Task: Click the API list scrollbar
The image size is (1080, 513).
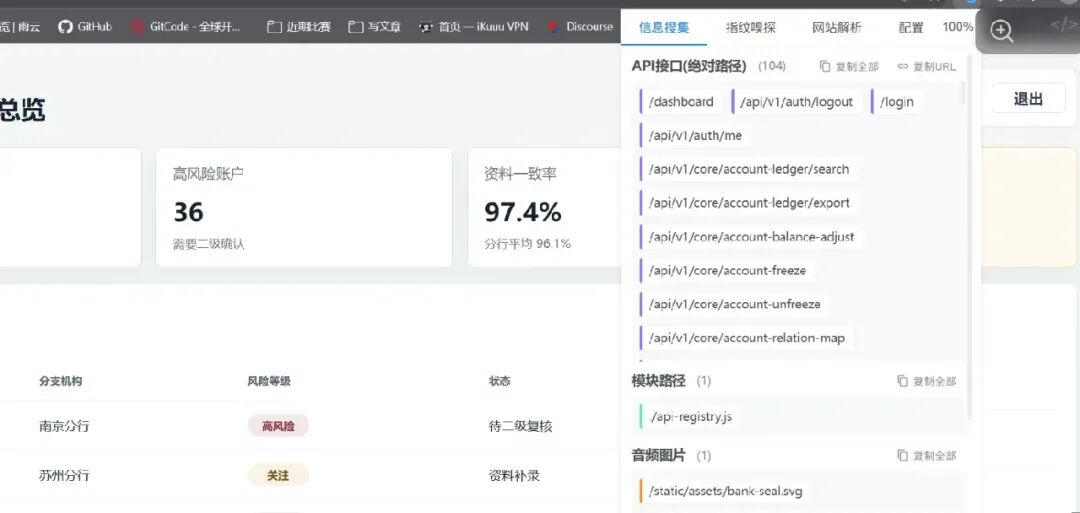Action: [963, 93]
